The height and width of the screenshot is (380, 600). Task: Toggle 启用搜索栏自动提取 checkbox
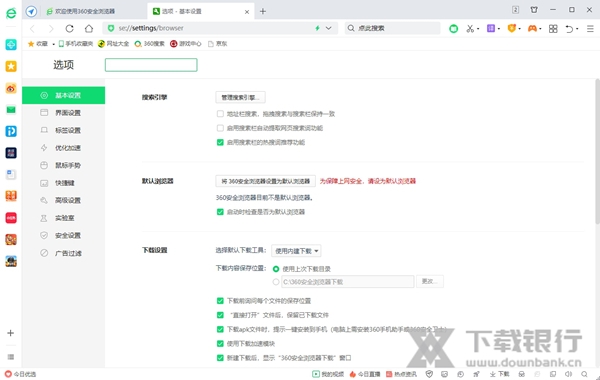pos(220,128)
